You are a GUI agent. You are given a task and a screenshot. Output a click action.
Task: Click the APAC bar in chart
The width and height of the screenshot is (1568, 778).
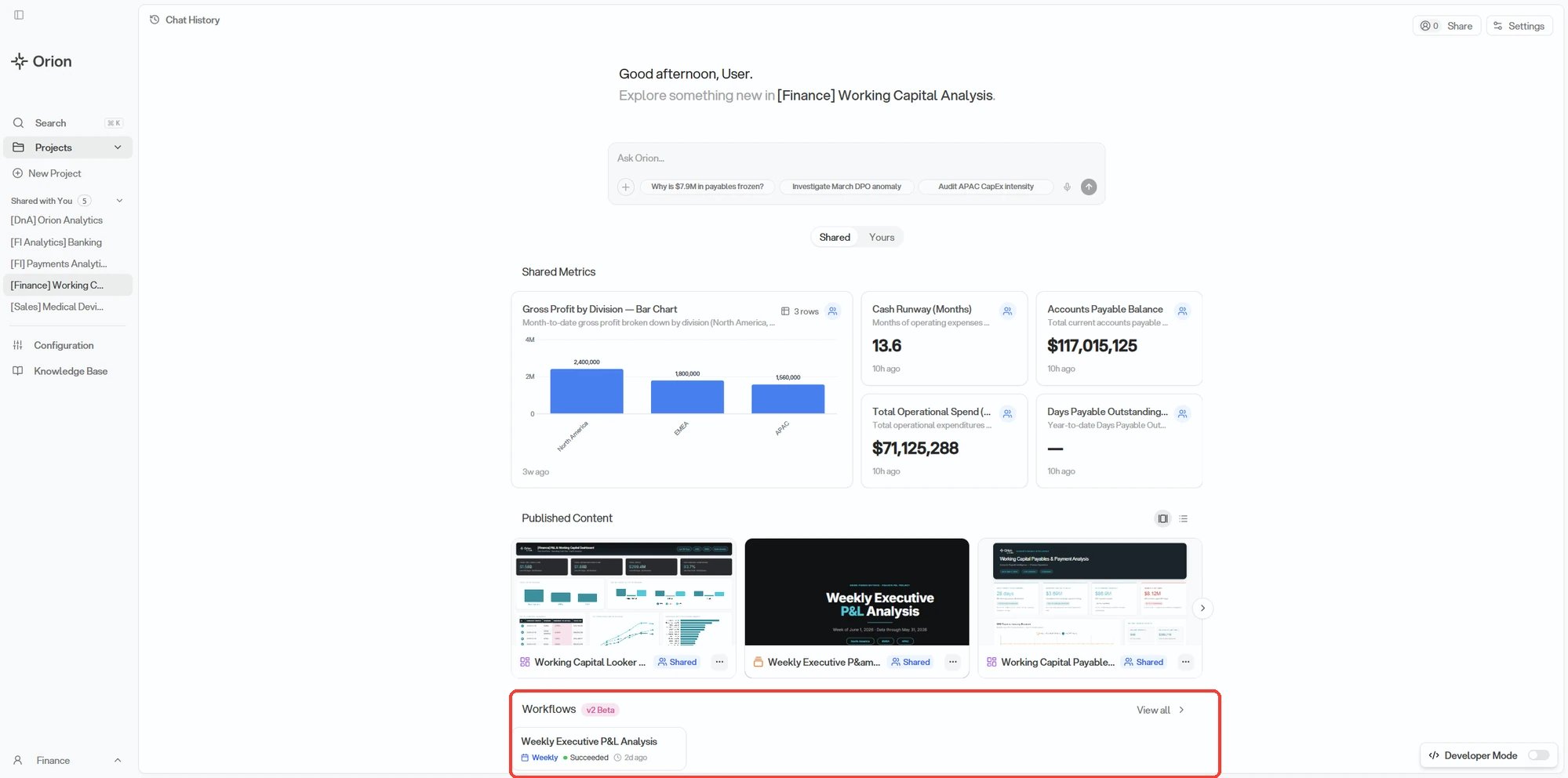pos(788,399)
